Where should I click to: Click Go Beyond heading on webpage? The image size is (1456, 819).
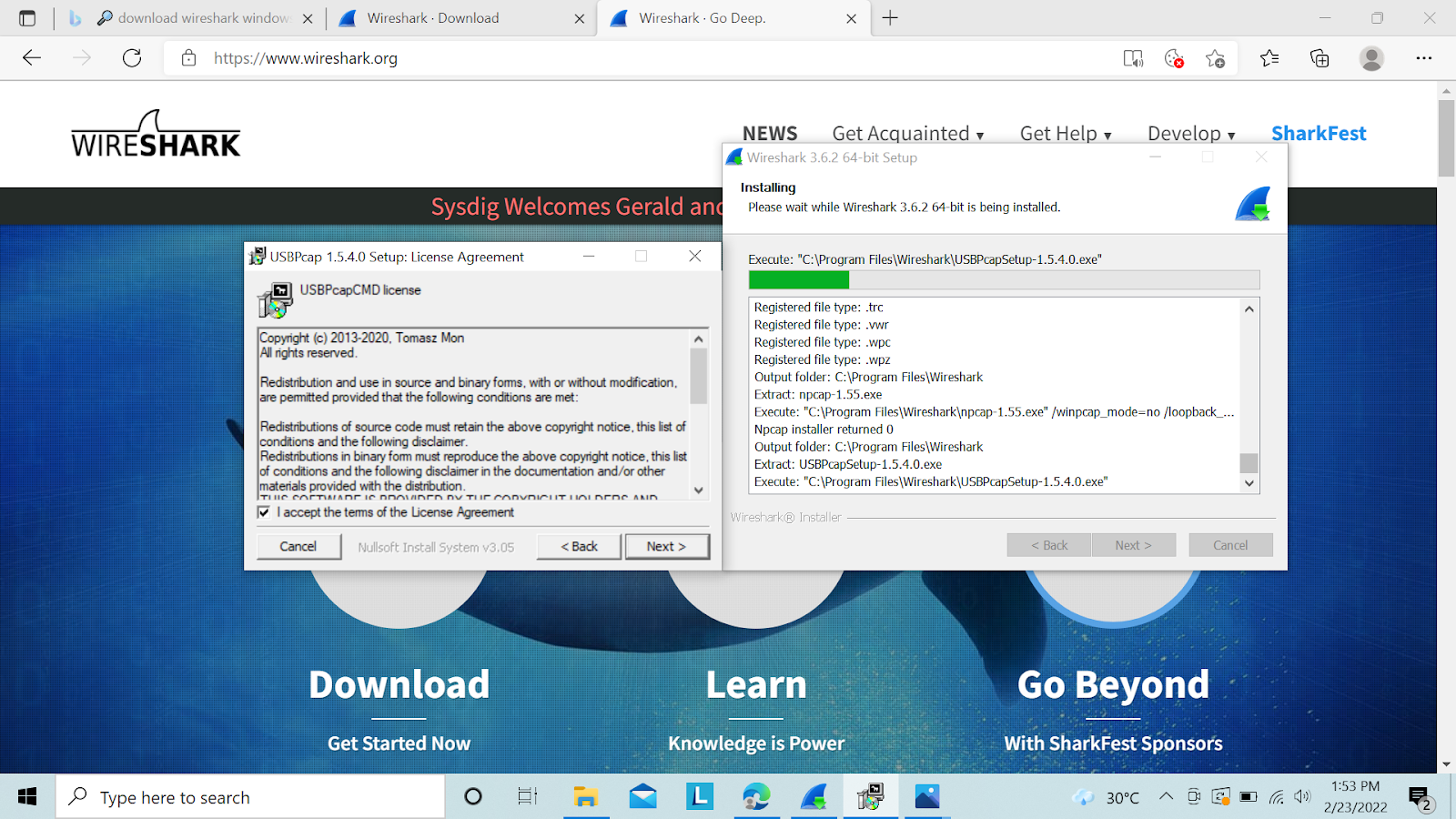[1113, 684]
